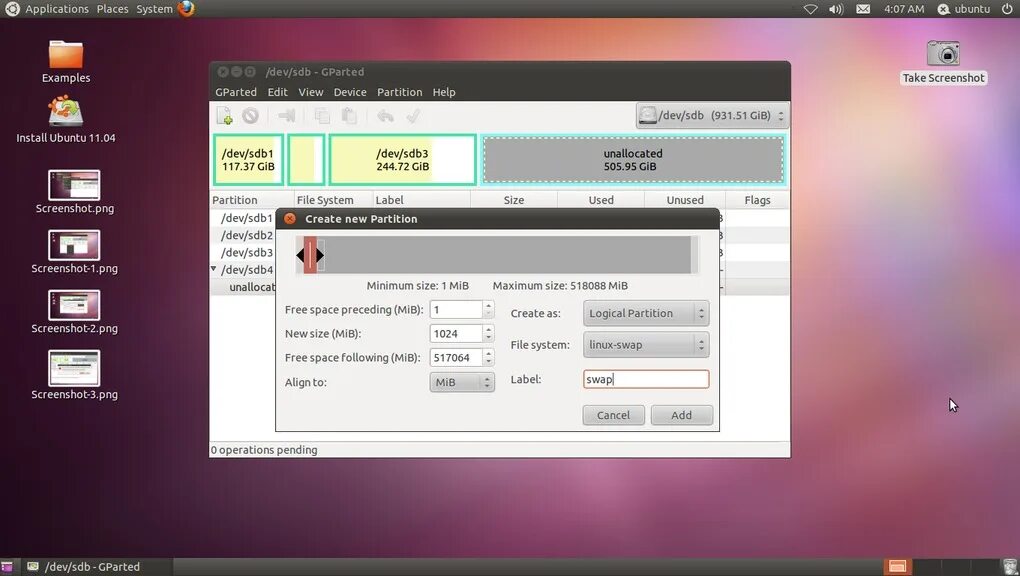The width and height of the screenshot is (1020, 576).
Task: Click the Delete partition toolbar icon
Action: [250, 116]
